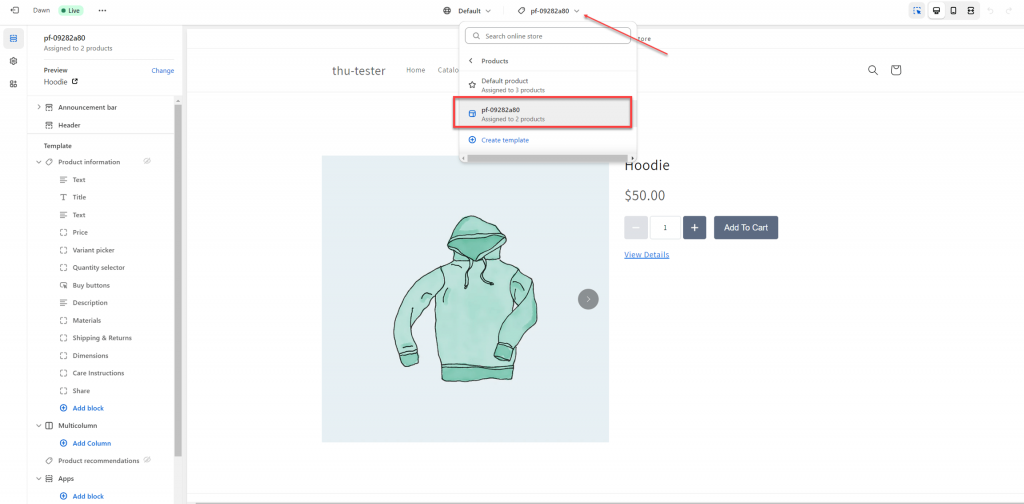Switch to mobile preview icon
Image resolution: width=1024 pixels, height=504 pixels.
pos(953,10)
